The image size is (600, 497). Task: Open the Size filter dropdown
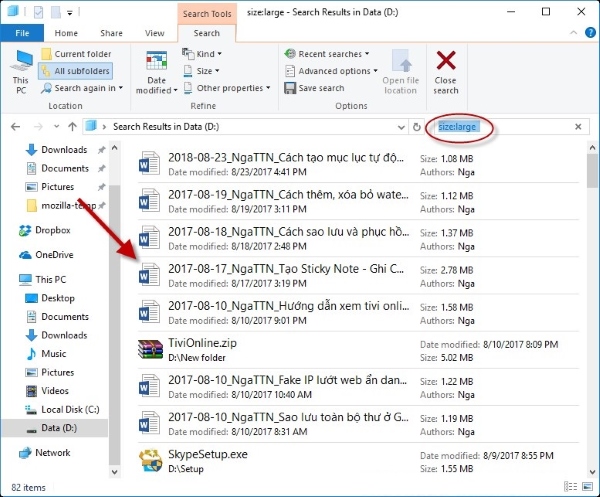208,71
